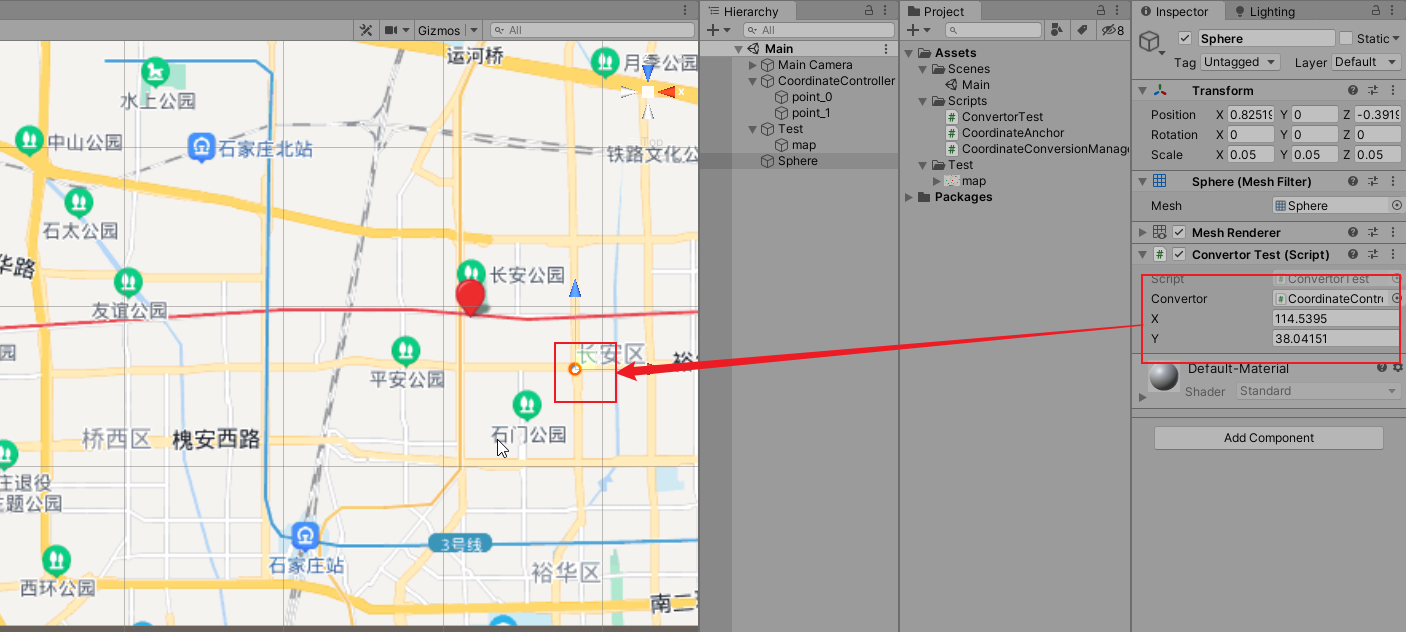
Task: Expand the Main Camera tree item
Action: (x=753, y=65)
